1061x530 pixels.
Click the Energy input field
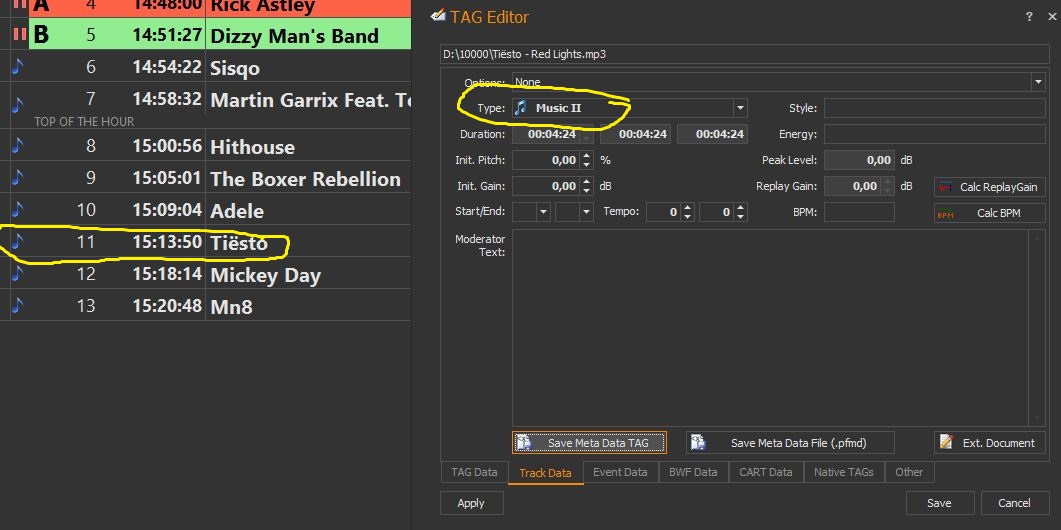coord(934,134)
